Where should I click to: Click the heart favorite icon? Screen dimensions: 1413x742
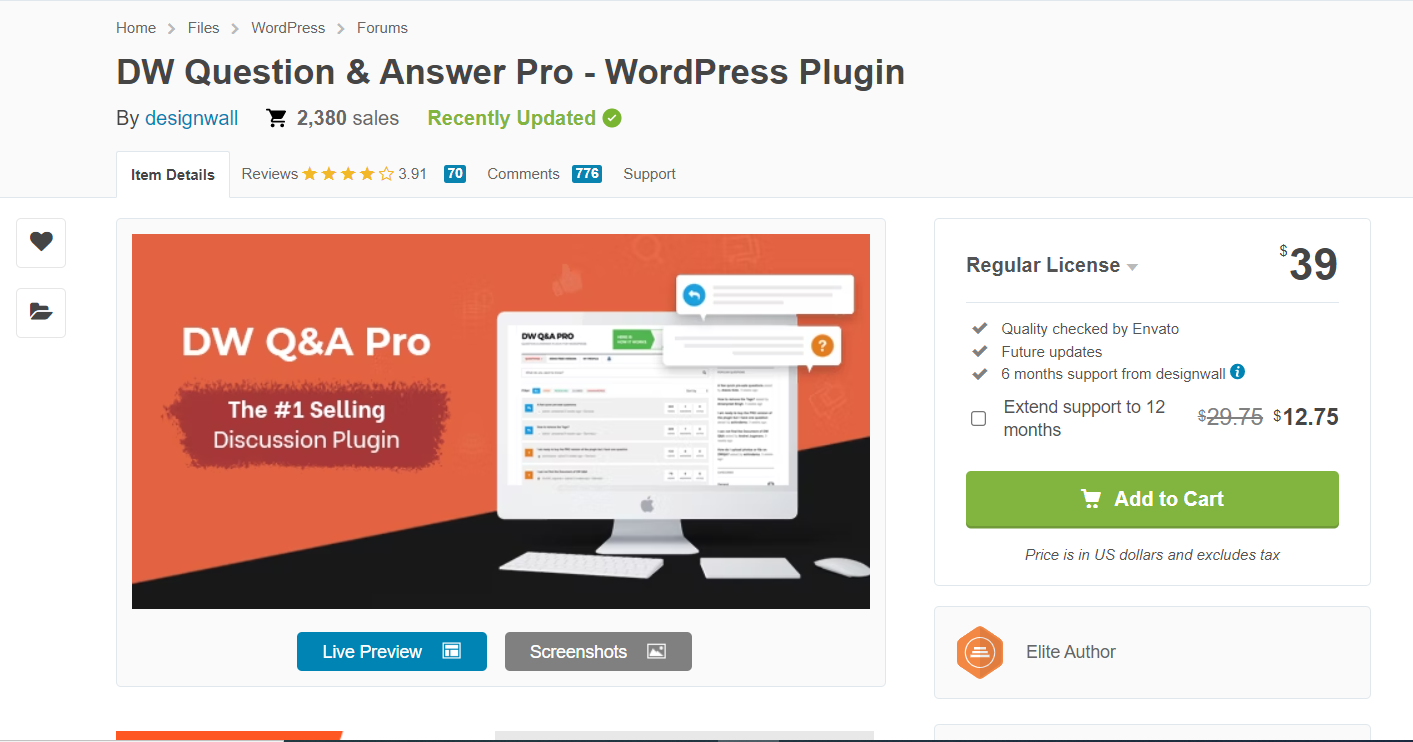click(x=41, y=242)
